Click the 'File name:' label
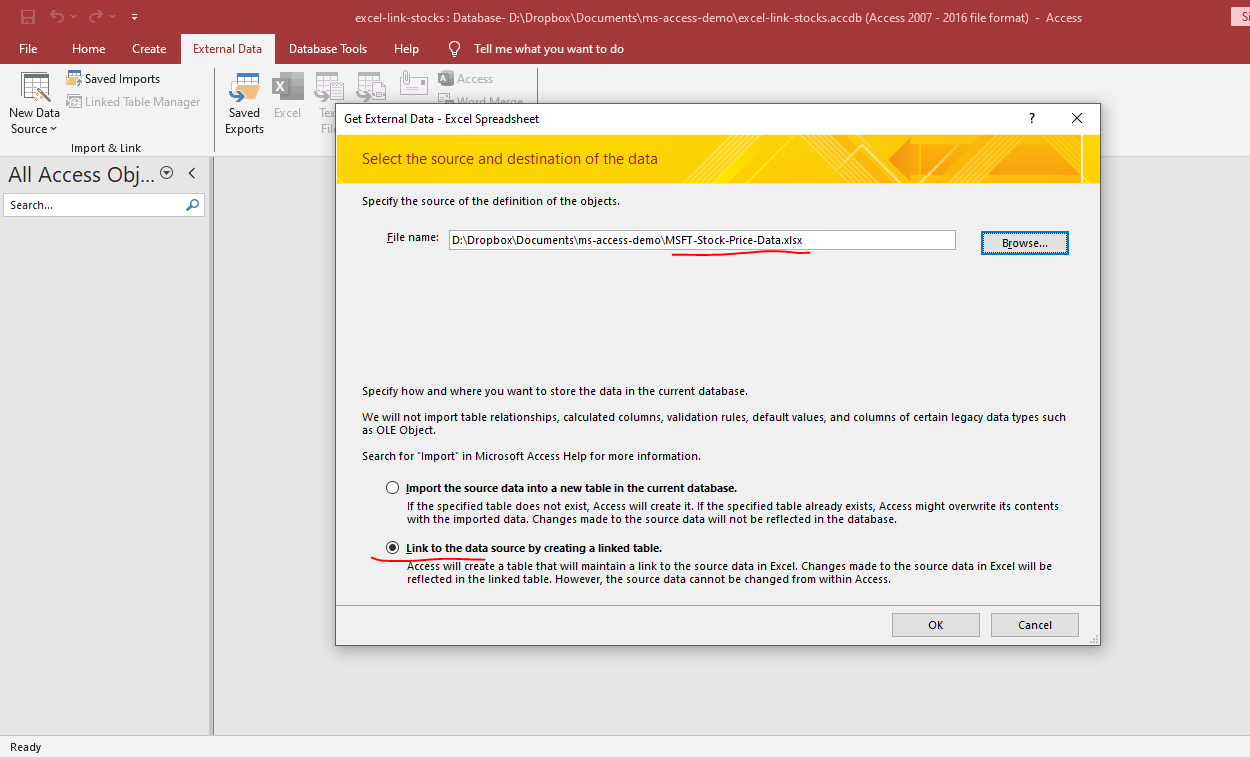 (x=413, y=237)
